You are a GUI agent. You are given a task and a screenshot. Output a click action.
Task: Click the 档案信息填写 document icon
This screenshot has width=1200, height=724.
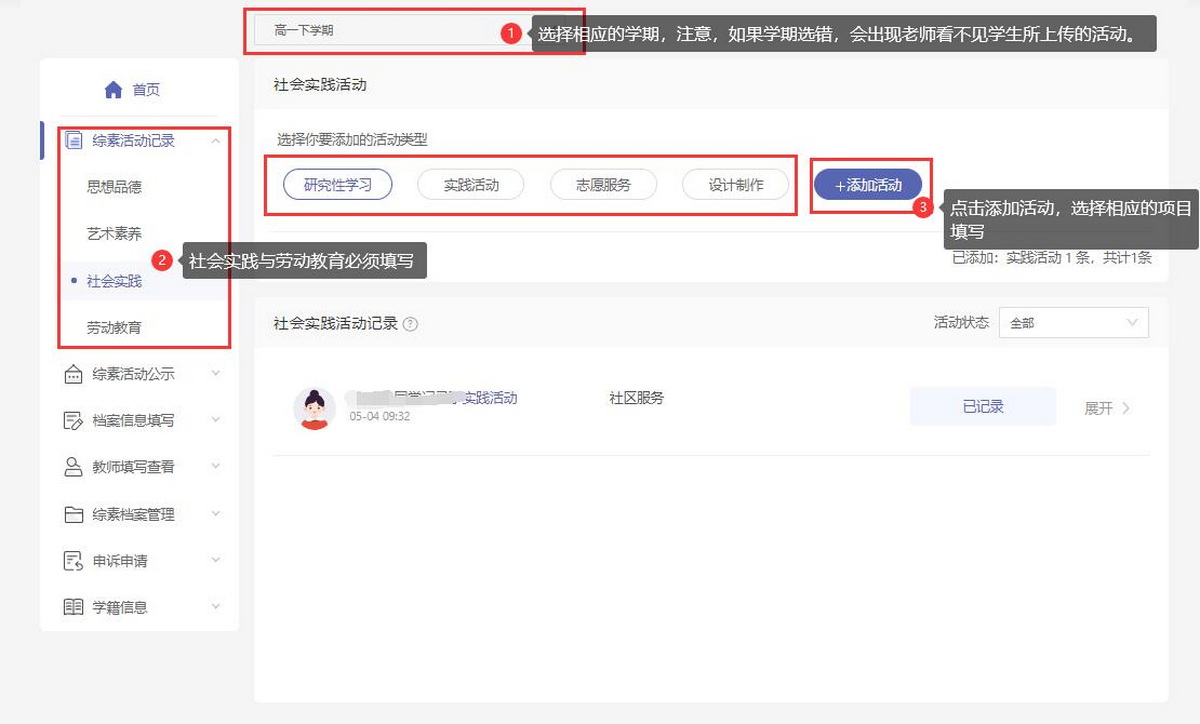pos(72,421)
